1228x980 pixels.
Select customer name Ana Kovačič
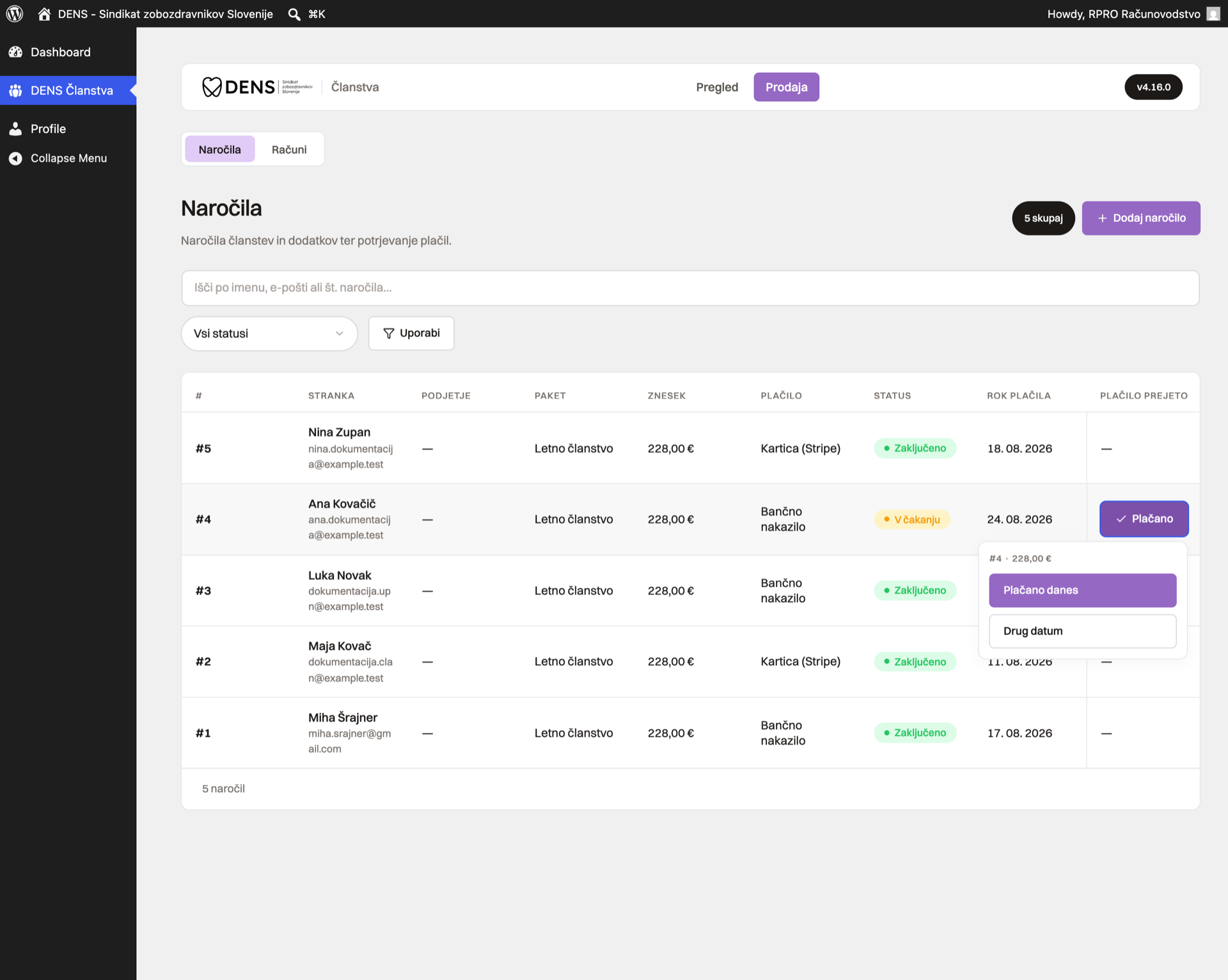coord(342,504)
